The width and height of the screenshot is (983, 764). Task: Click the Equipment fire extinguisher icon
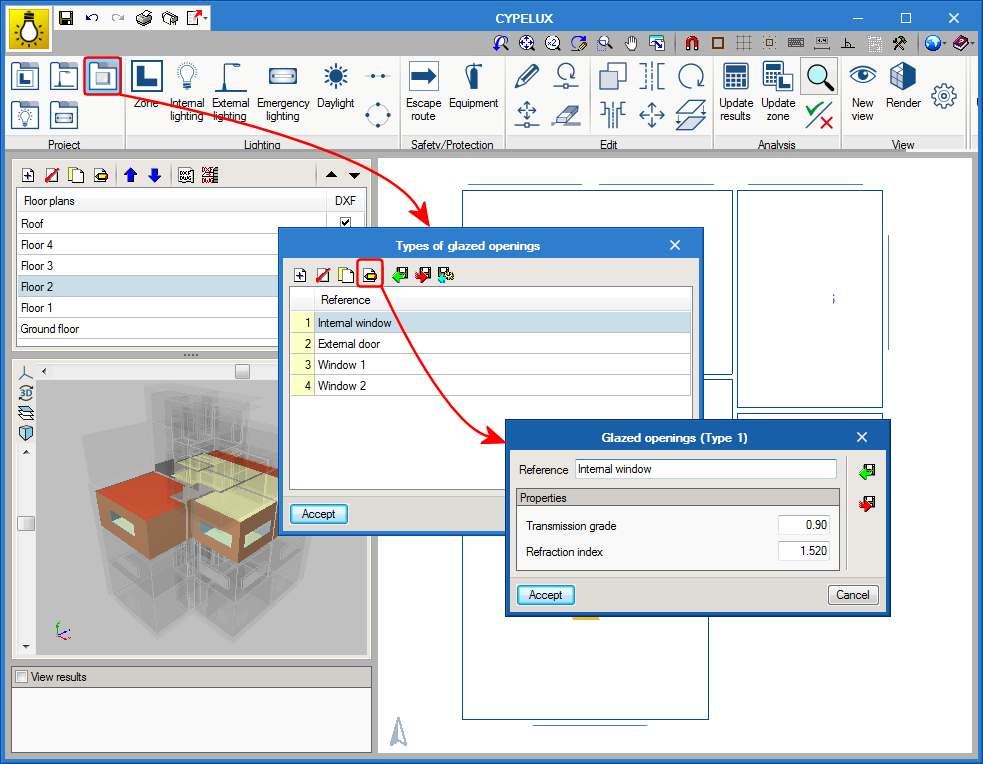[x=473, y=78]
